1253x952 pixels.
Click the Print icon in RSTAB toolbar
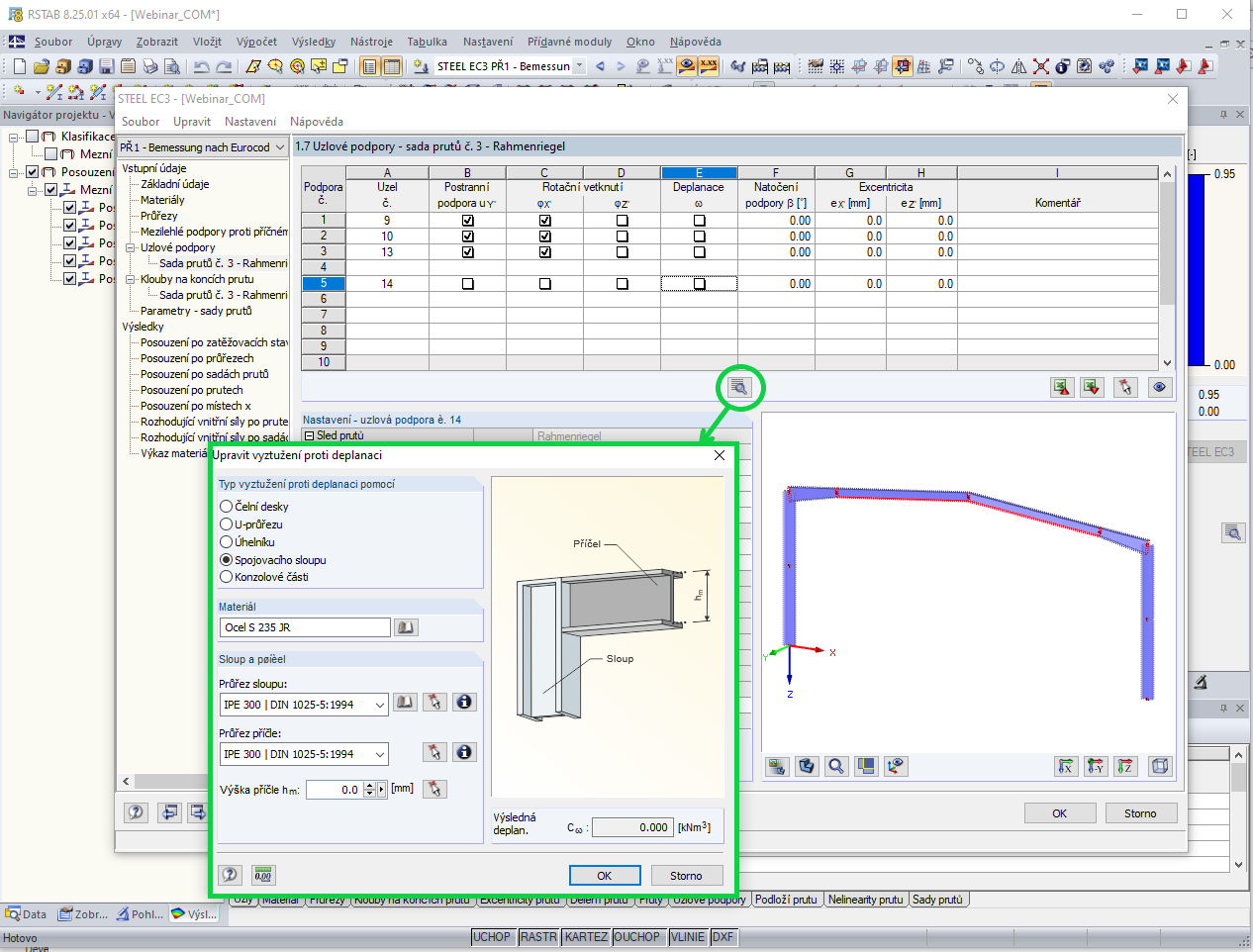(x=150, y=66)
